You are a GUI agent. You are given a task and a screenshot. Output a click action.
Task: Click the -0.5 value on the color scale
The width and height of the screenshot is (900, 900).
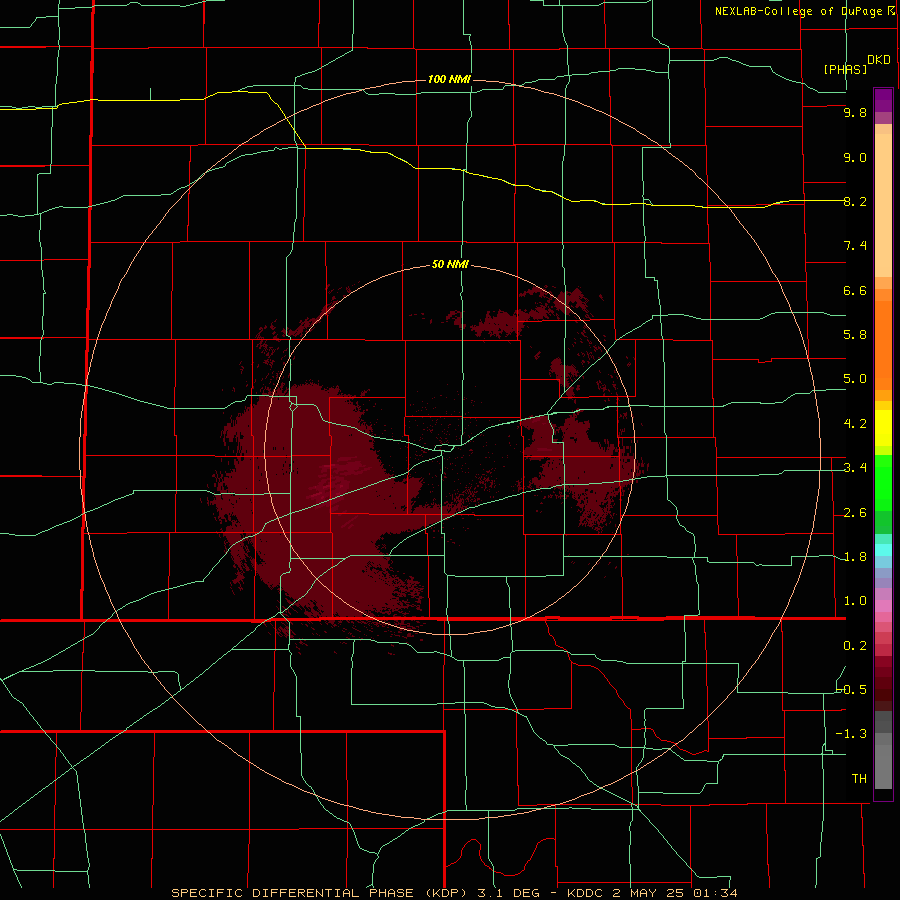point(852,690)
